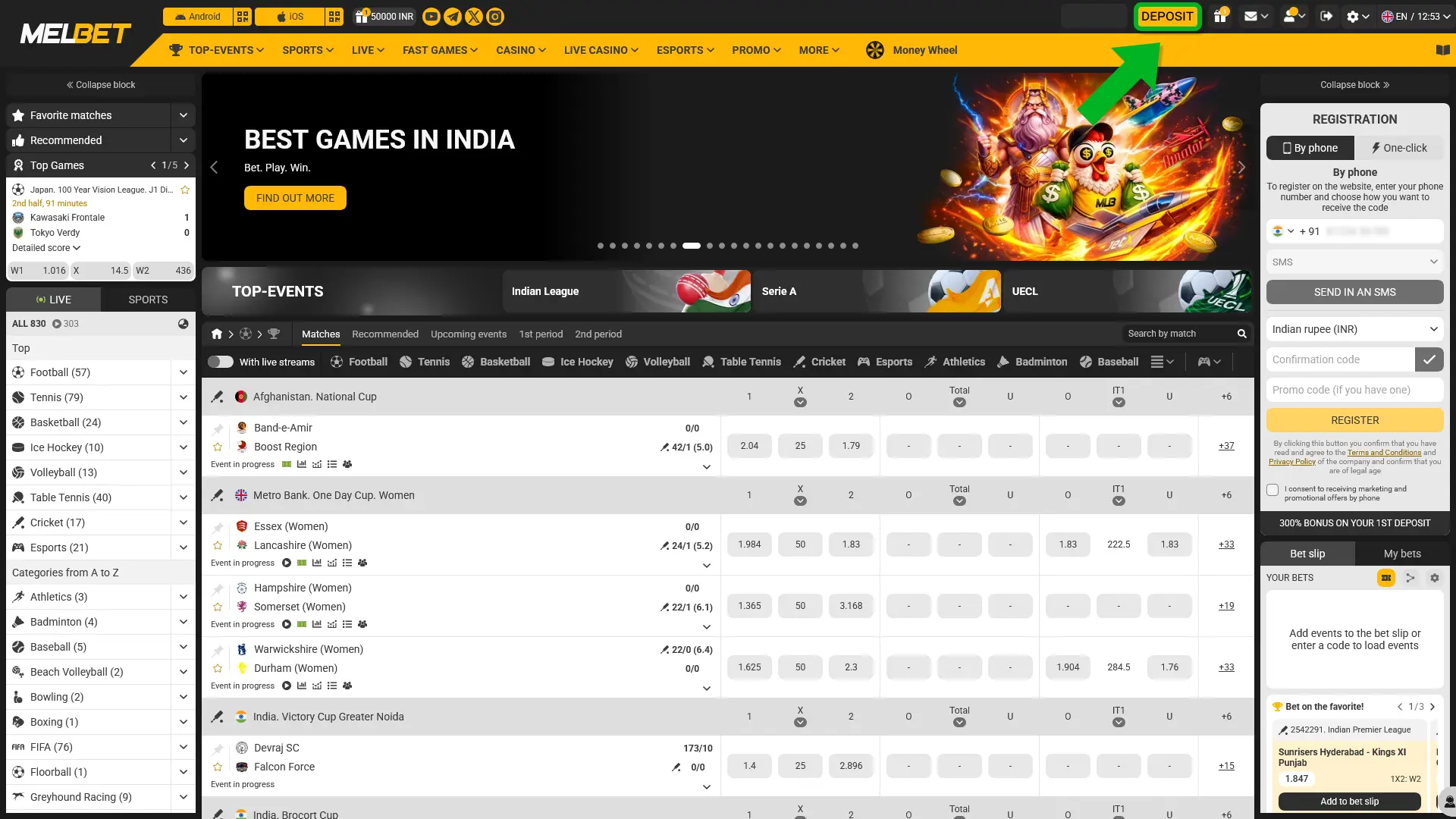Click Add to bet slip for Sunrisers Hyderabad
Screen dimensions: 1456x819
click(x=1350, y=802)
